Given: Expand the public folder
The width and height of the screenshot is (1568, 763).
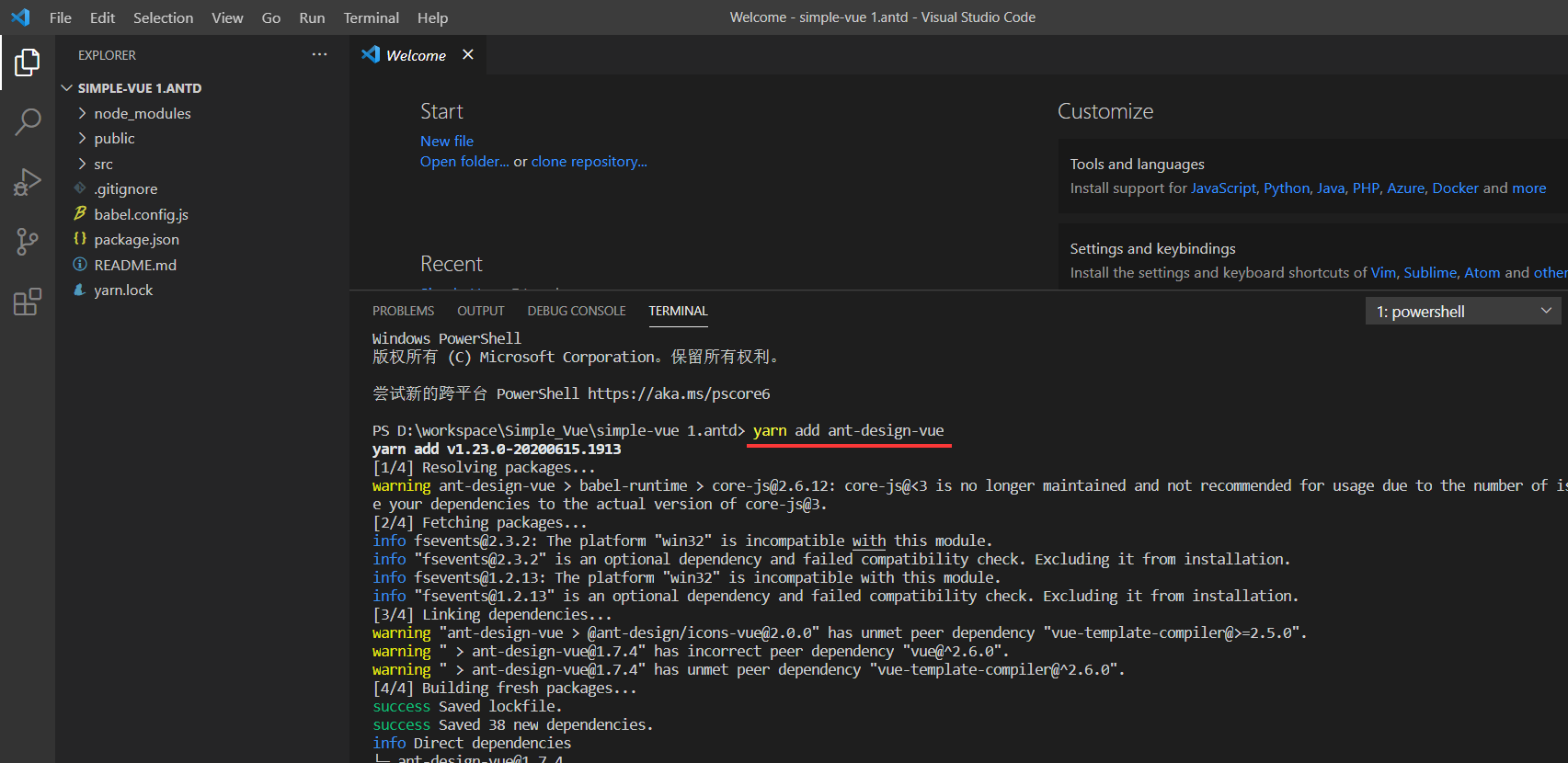Looking at the screenshot, I should point(82,138).
